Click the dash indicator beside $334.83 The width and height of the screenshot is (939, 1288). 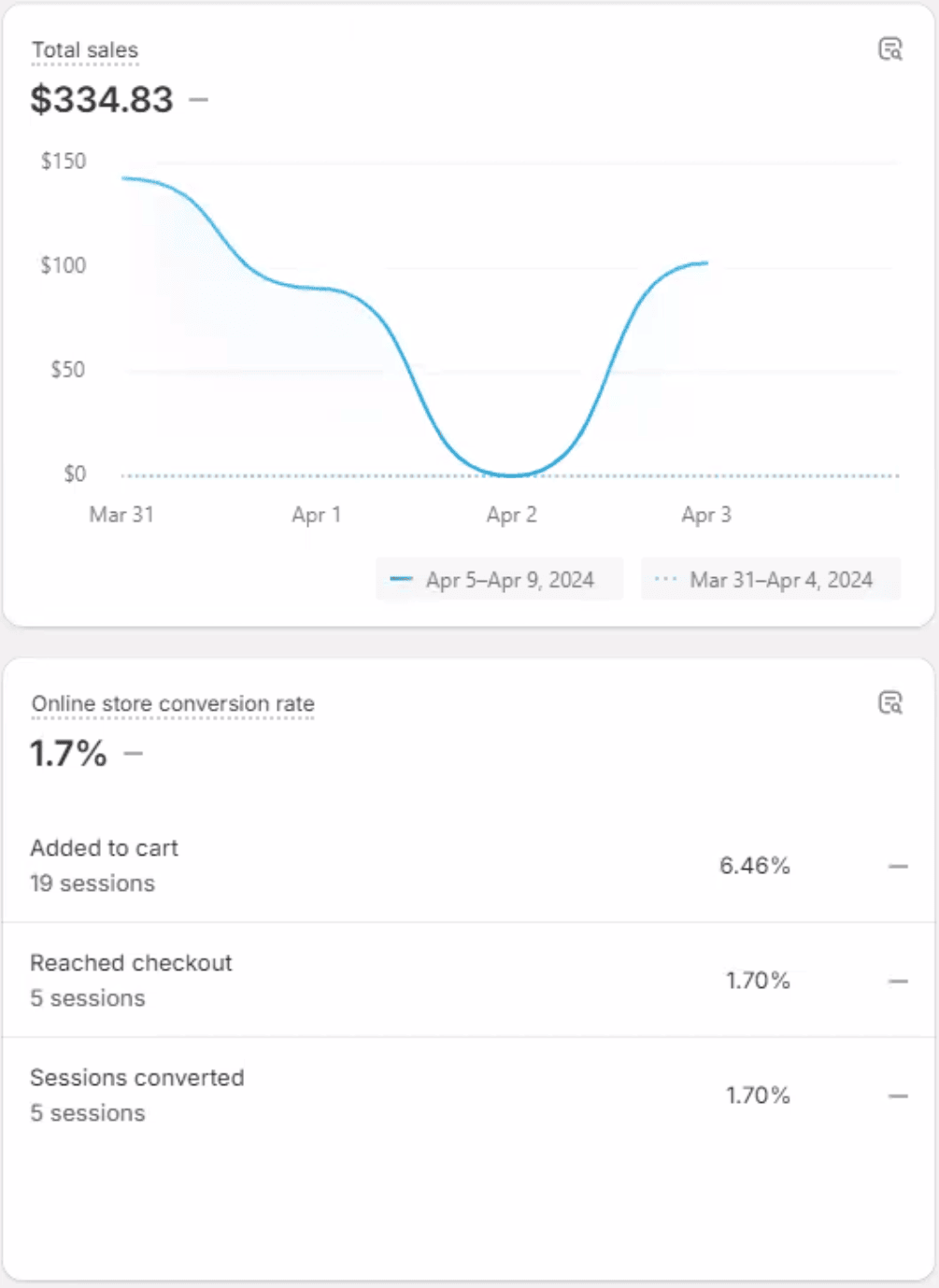199,99
